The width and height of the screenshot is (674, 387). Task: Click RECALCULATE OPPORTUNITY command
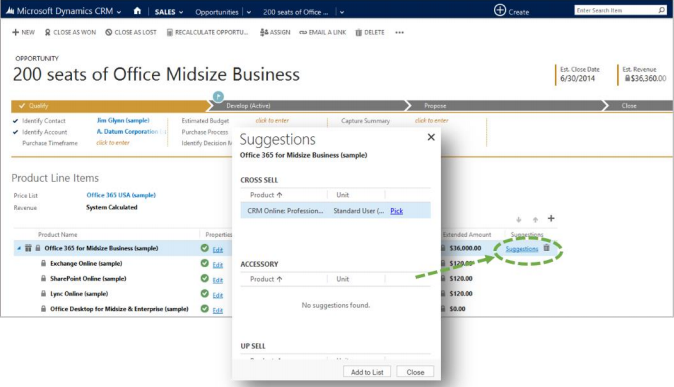(208, 32)
